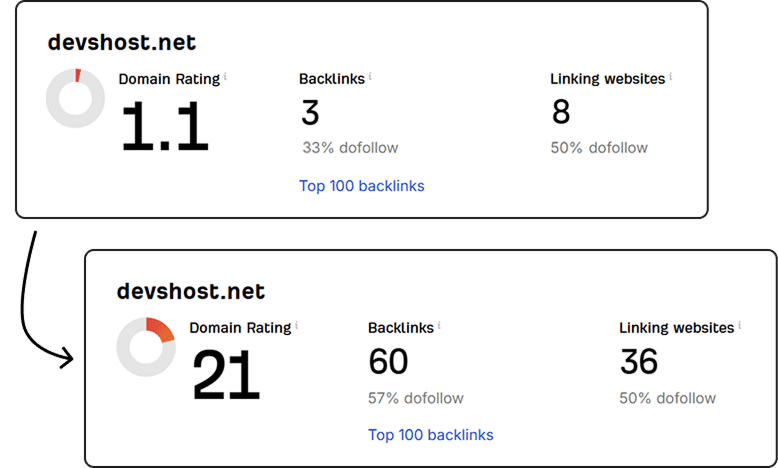Select the Domain Rating value 1.1

click(x=165, y=126)
